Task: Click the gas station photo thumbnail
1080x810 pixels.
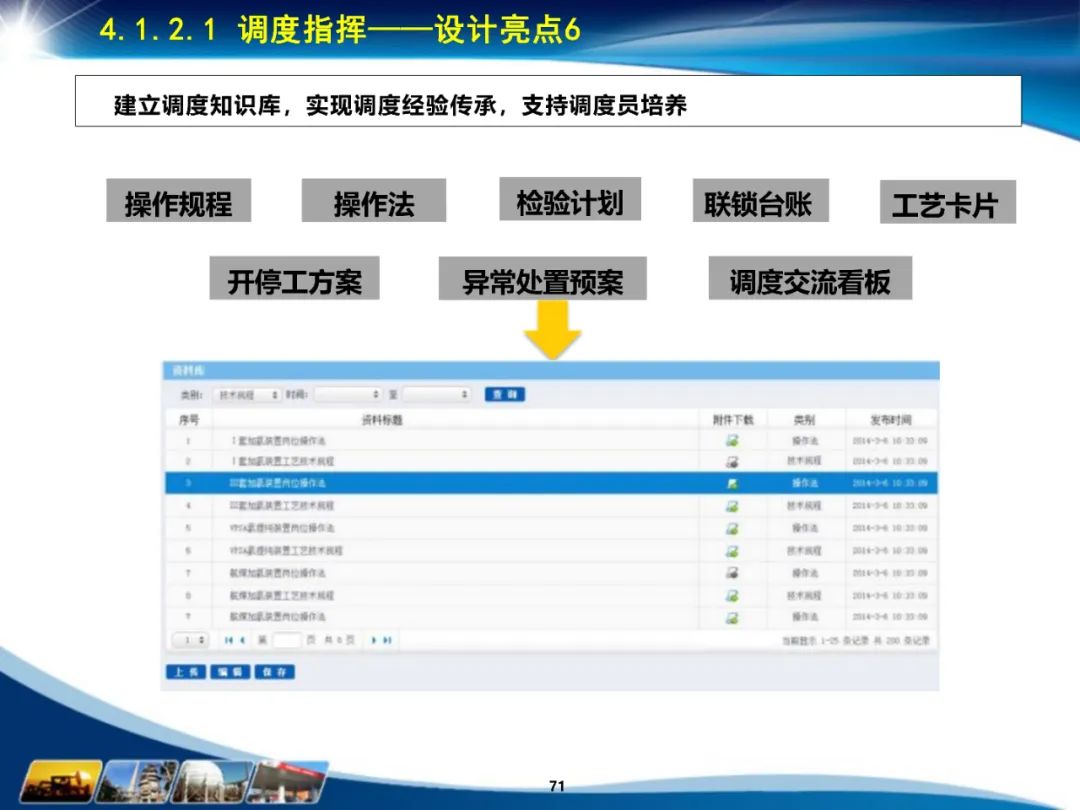Action: 288,782
